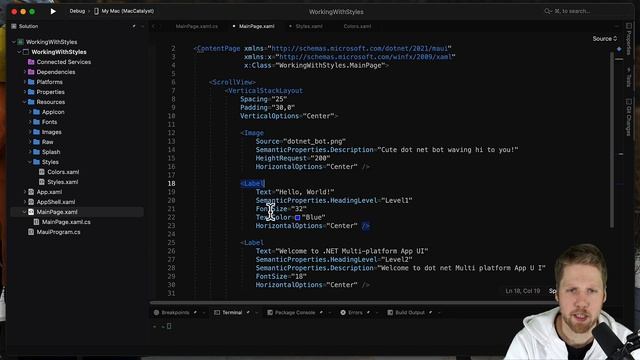Image resolution: width=640 pixels, height=360 pixels.
Task: Select MainPage.xaml in the solution tree
Action: 57,212
